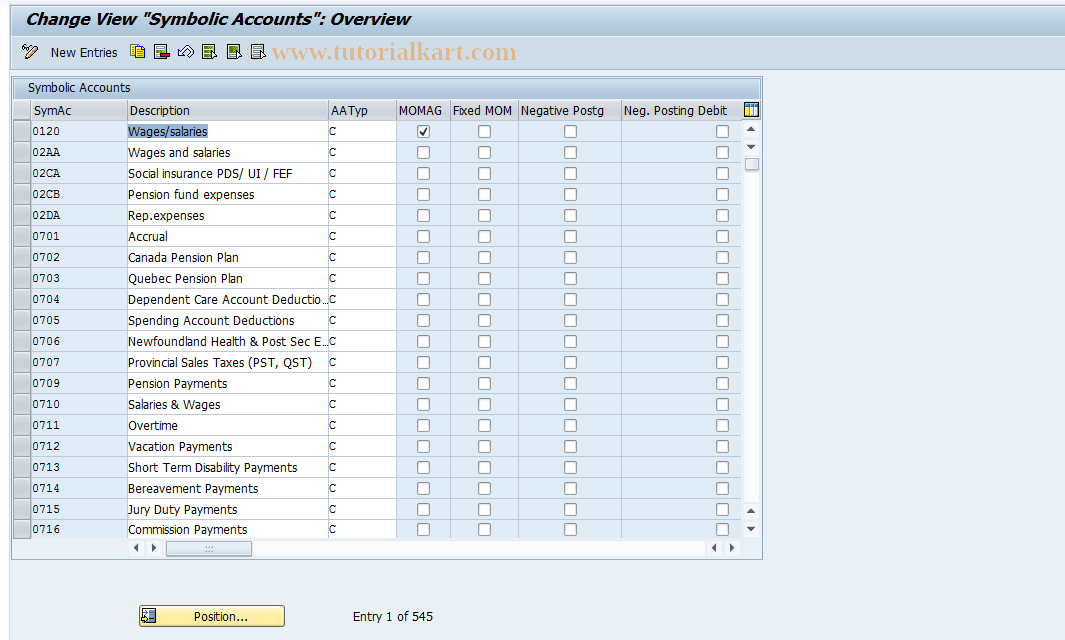Screen dimensions: 1065x640
Task: Click the Spending Account Deductions description
Action: click(x=228, y=320)
